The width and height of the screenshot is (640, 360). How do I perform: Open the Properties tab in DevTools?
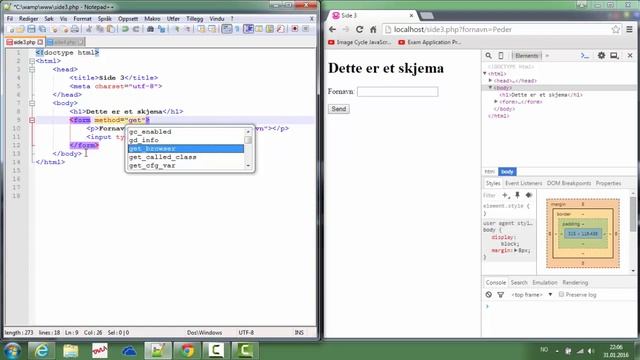[608, 183]
